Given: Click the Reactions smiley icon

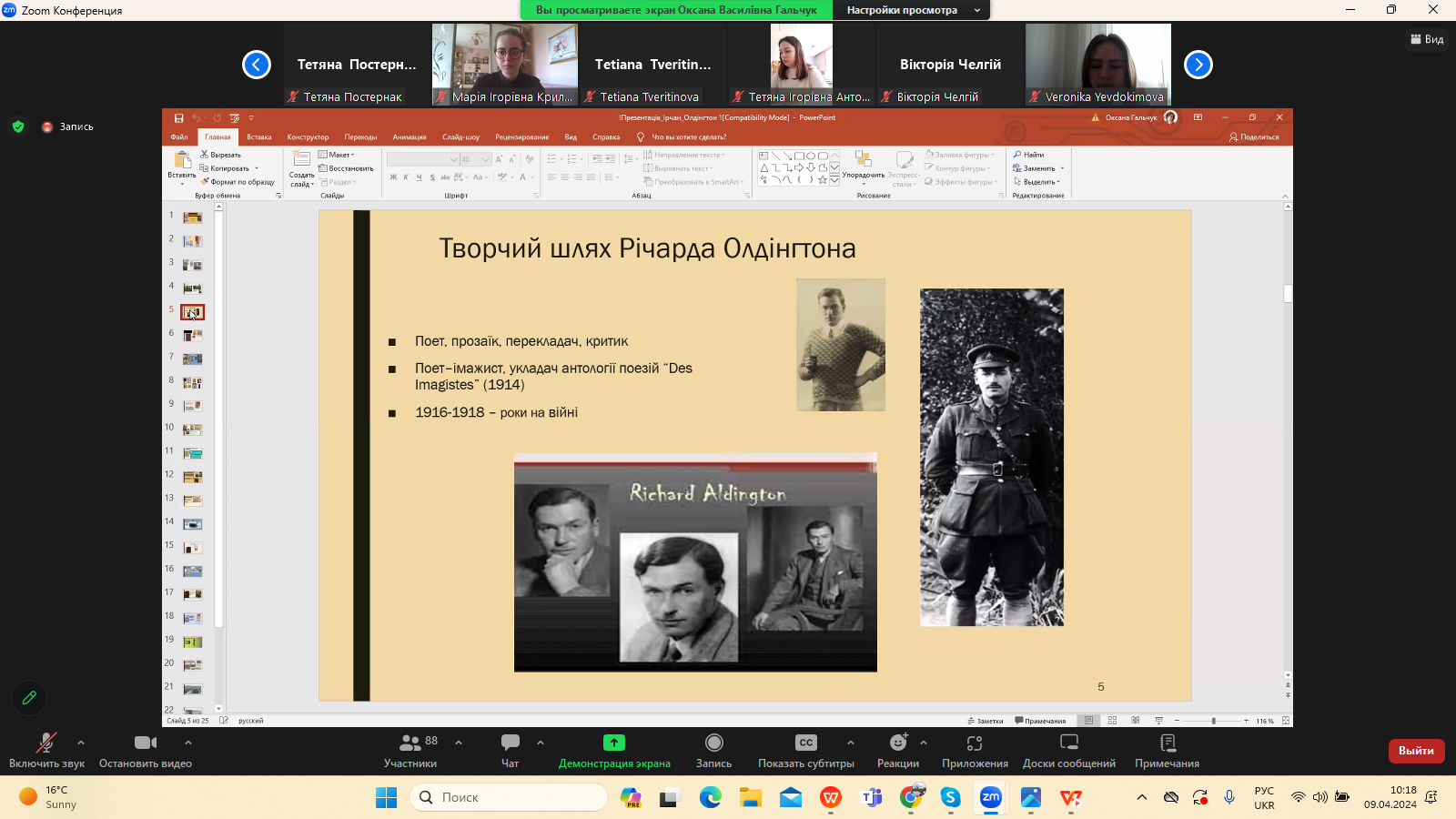Looking at the screenshot, I should tap(897, 743).
